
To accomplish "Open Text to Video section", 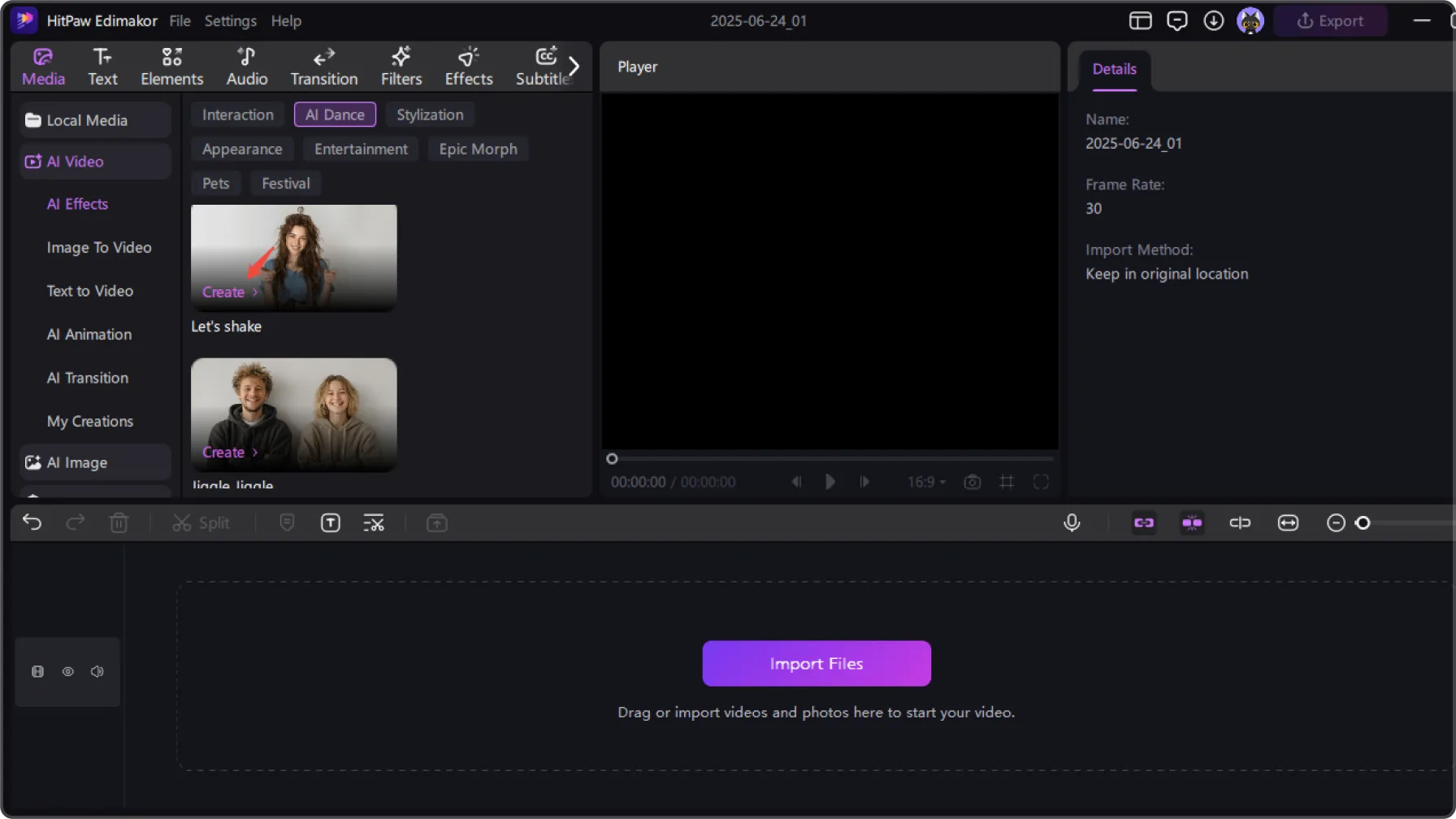I will coord(90,291).
